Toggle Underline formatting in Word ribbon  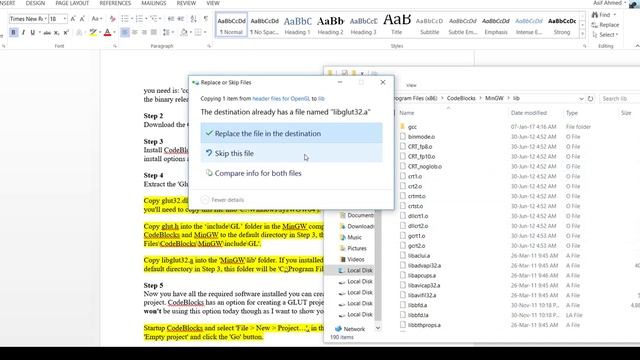point(33,32)
